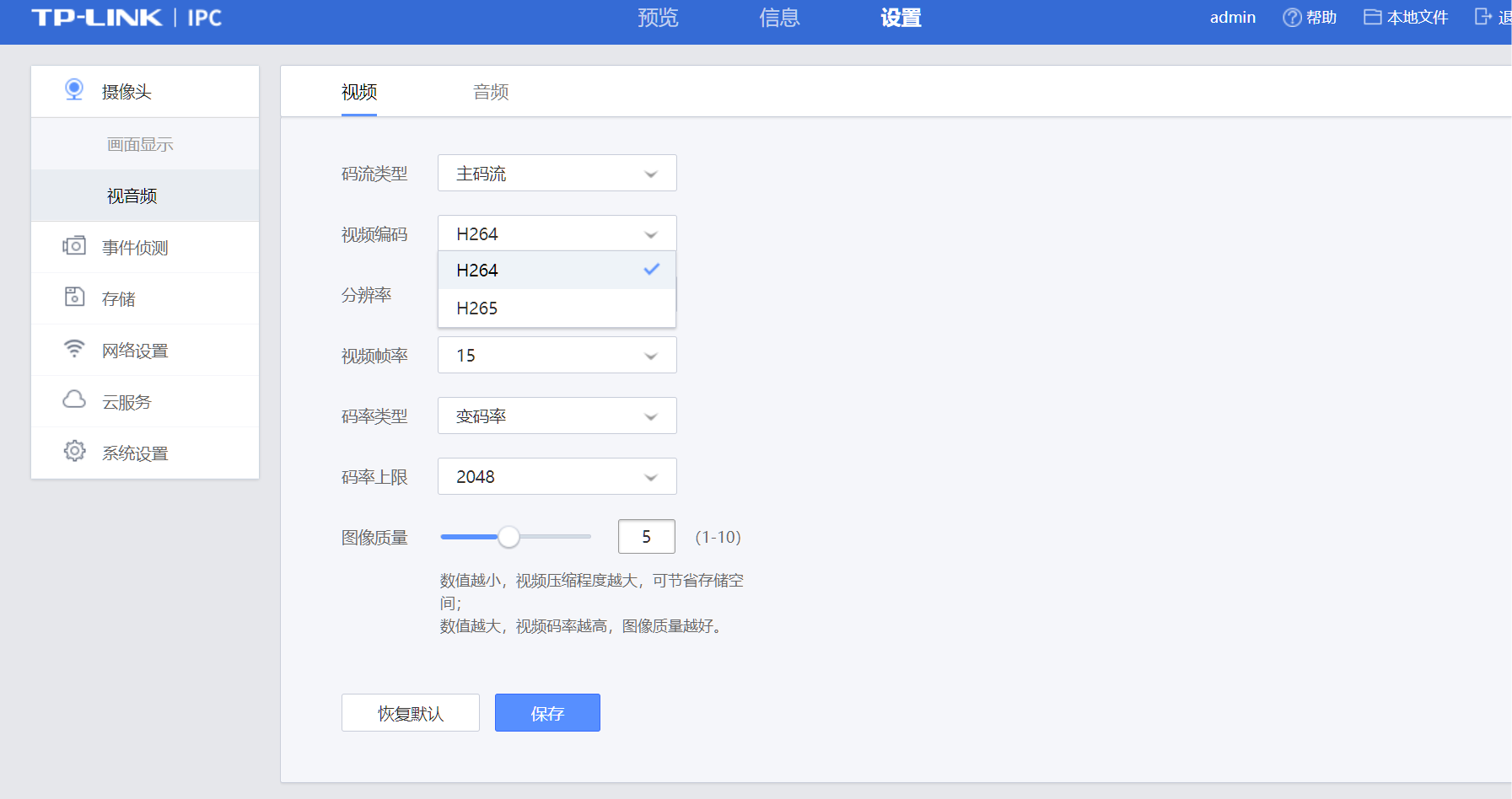
Task: Open 事件侦测 sidebar item
Action: (145, 247)
